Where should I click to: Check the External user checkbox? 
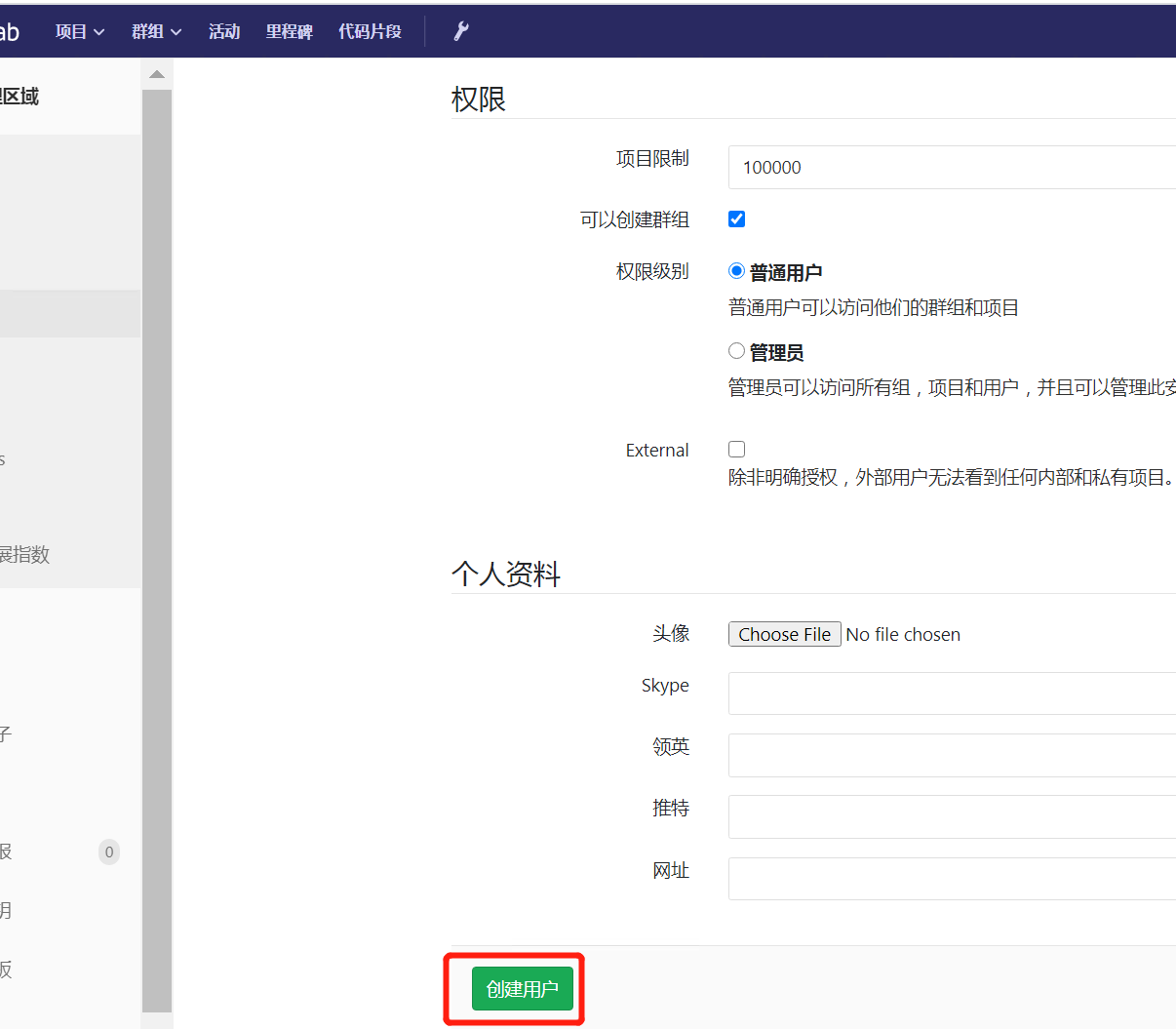[736, 449]
